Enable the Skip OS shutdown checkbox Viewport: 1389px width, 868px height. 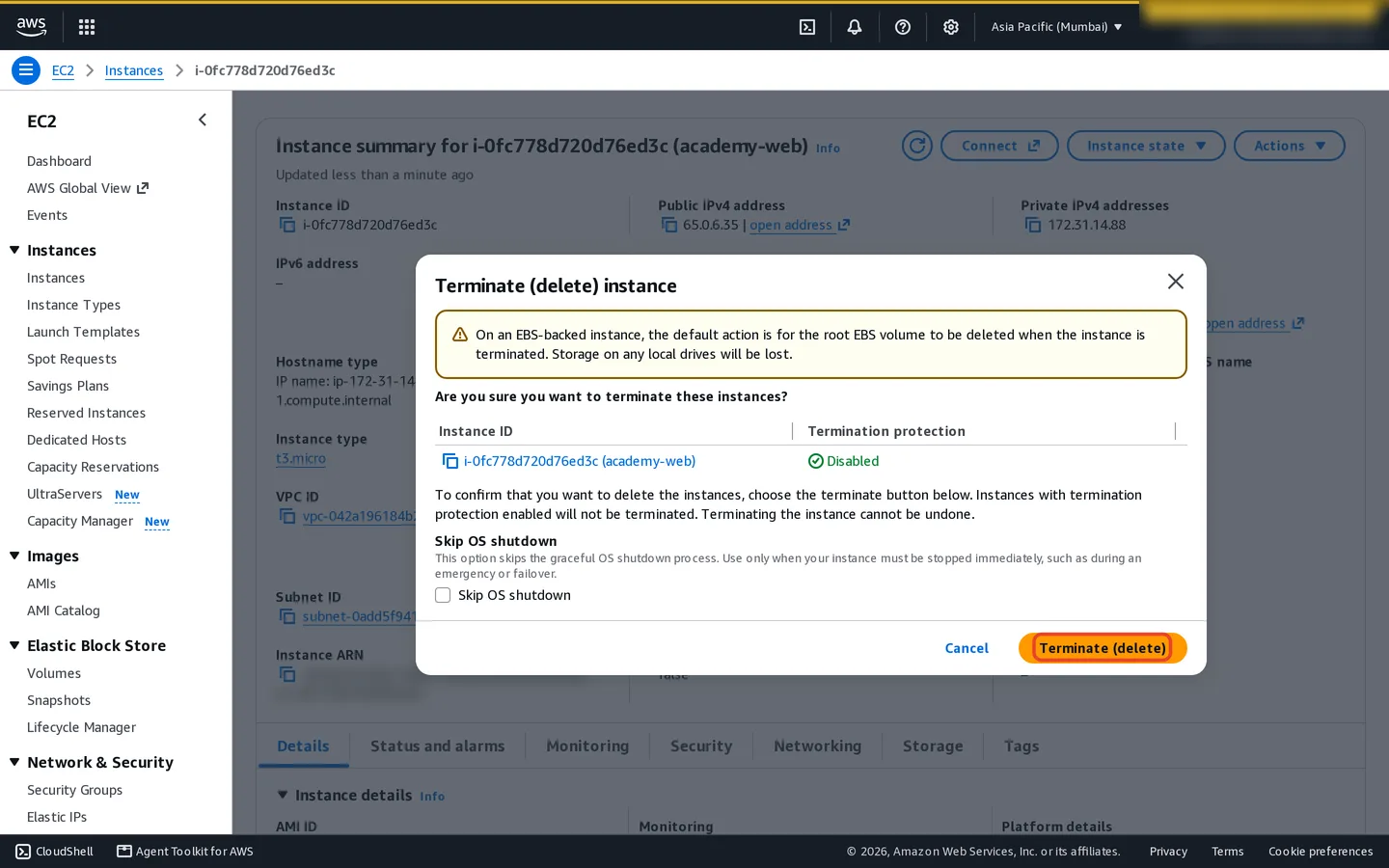pos(443,595)
